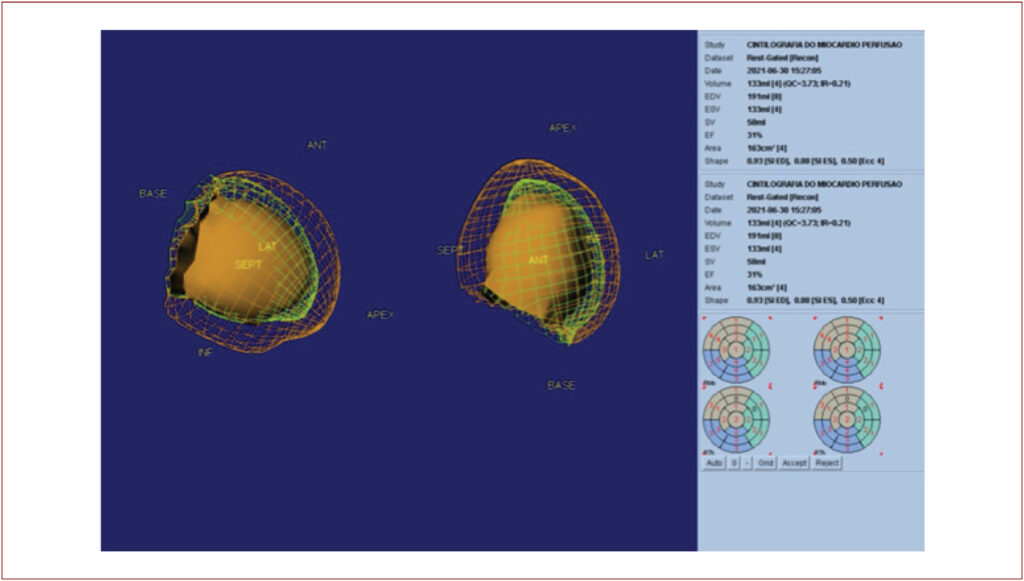This screenshot has height=581, width=1024.
Task: Click the LAT label right of right heart
Action: click(x=654, y=255)
